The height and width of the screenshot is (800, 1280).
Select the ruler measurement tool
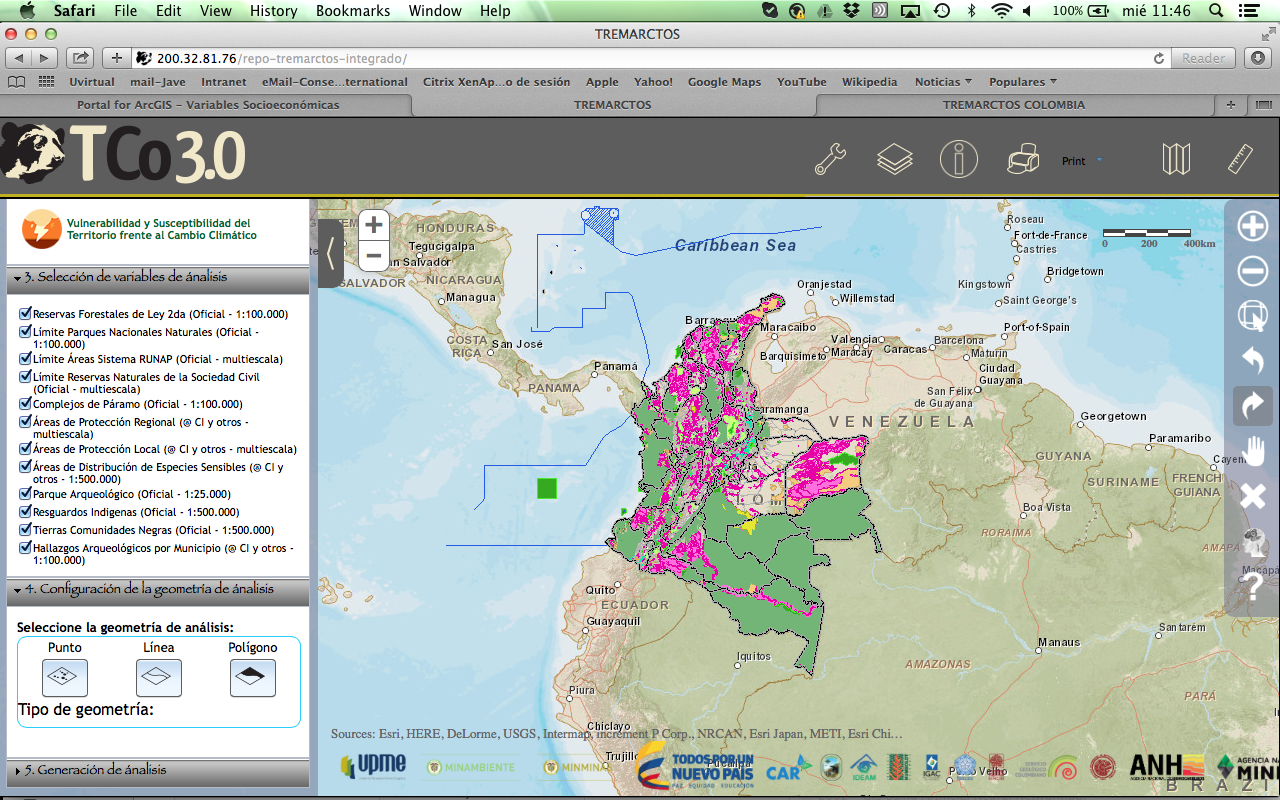click(x=1240, y=159)
